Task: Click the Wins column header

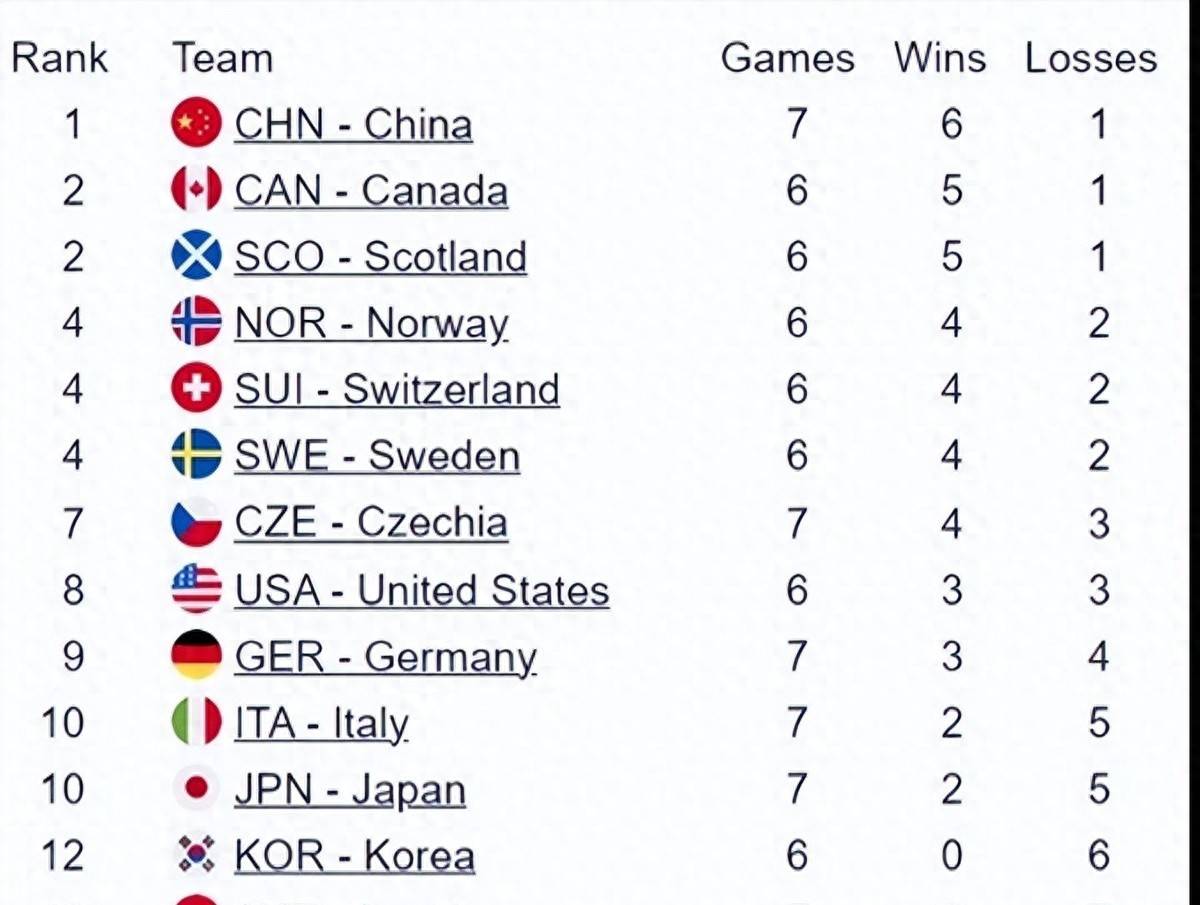Action: pyautogui.click(x=939, y=57)
